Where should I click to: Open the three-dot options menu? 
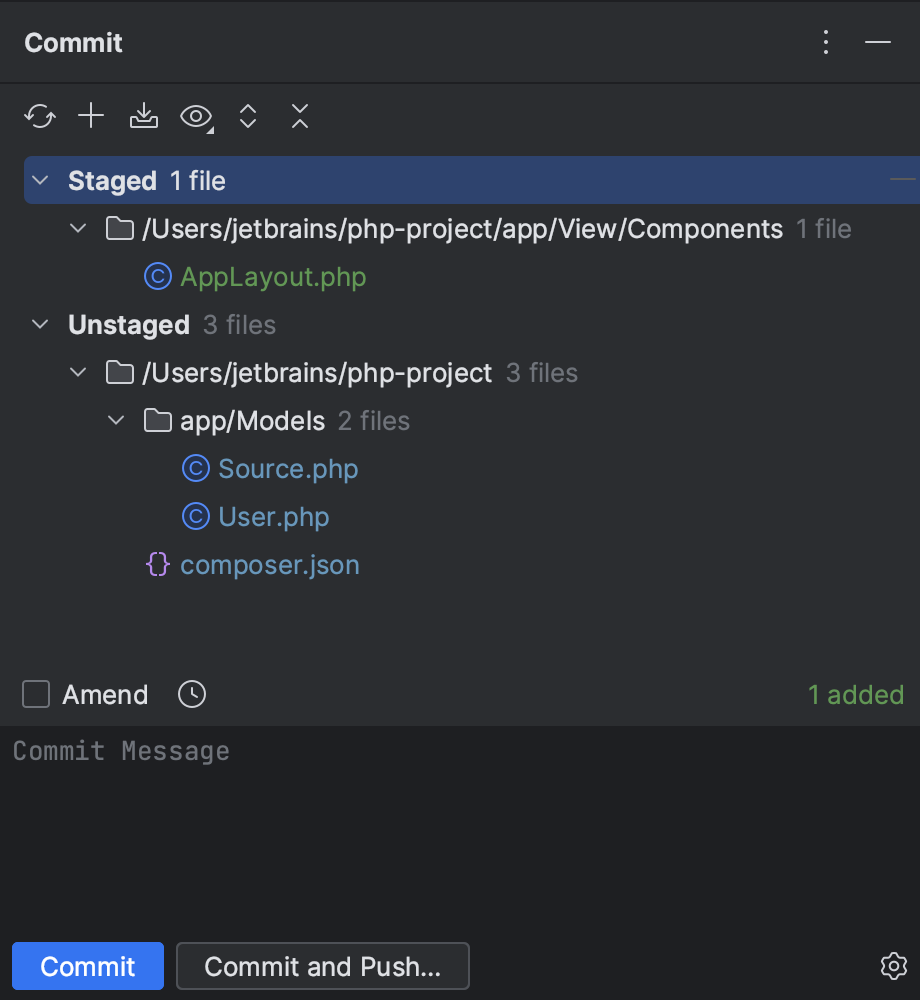coord(826,42)
